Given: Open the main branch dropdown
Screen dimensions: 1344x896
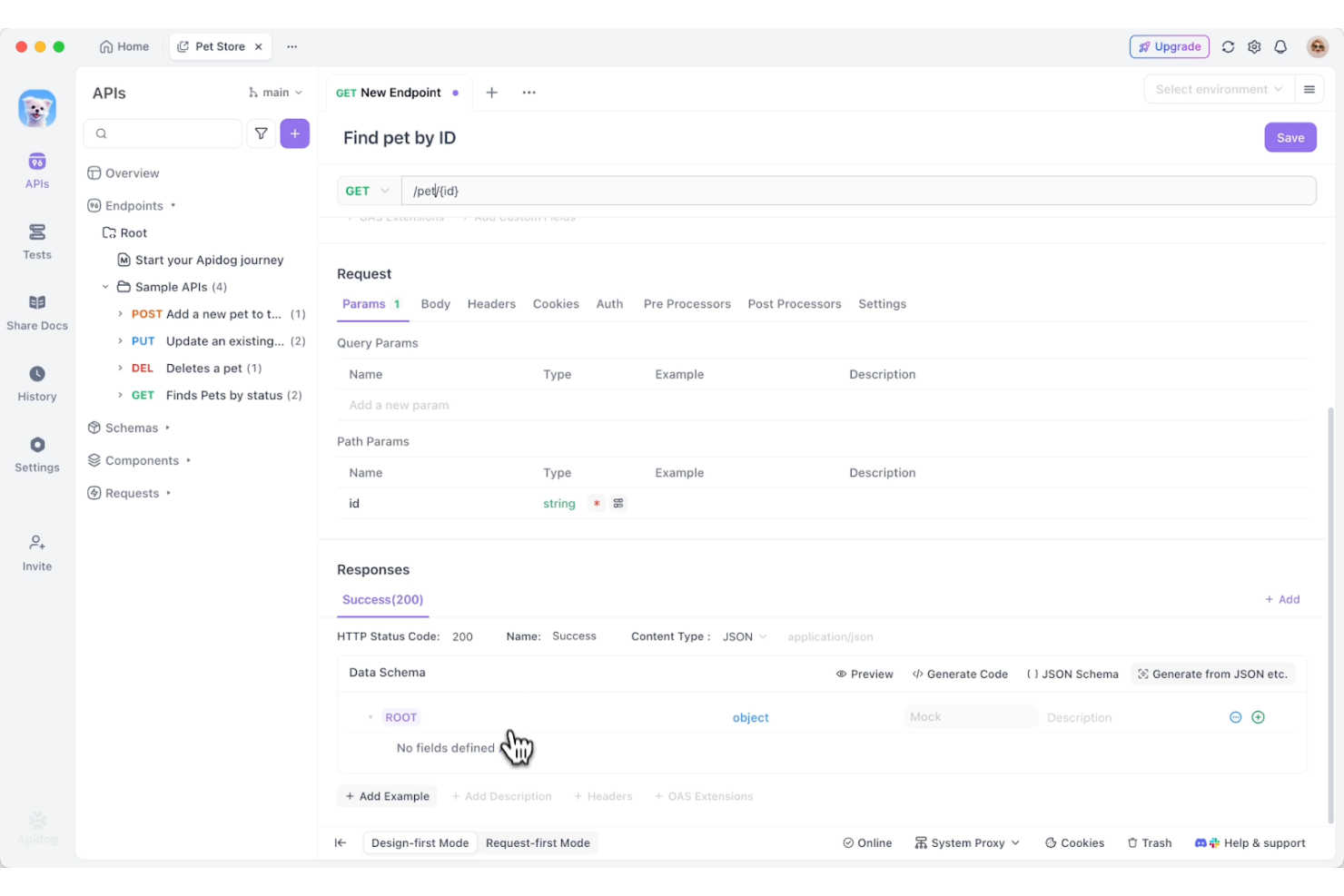Looking at the screenshot, I should [x=275, y=93].
